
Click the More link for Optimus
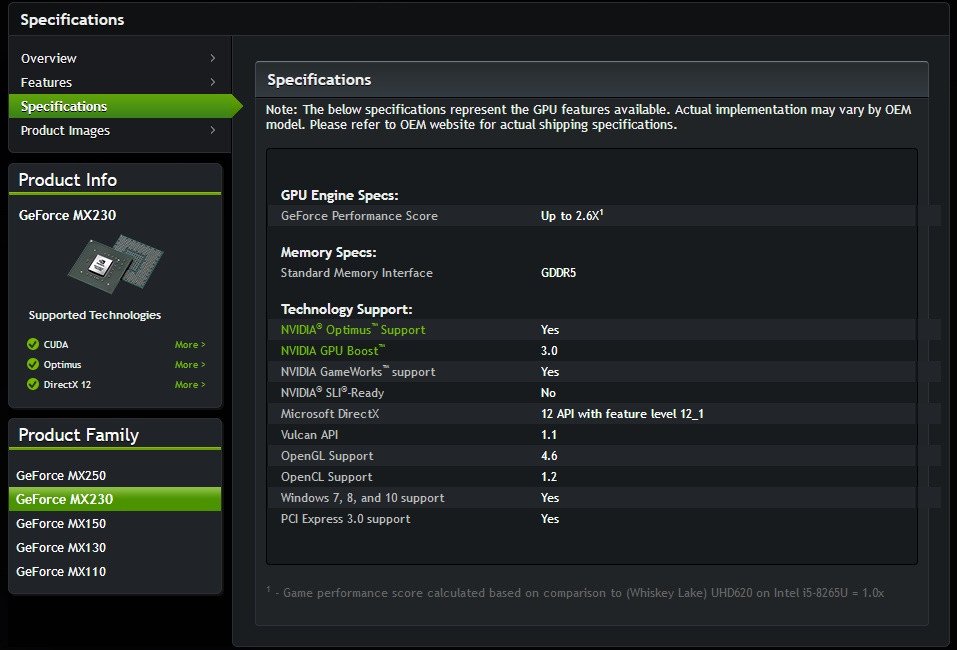coord(190,365)
